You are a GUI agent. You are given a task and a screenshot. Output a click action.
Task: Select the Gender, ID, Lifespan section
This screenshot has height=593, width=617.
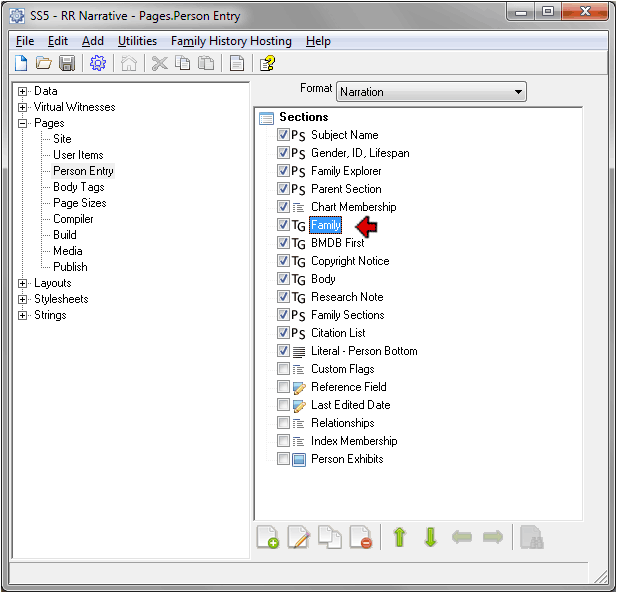(x=360, y=153)
